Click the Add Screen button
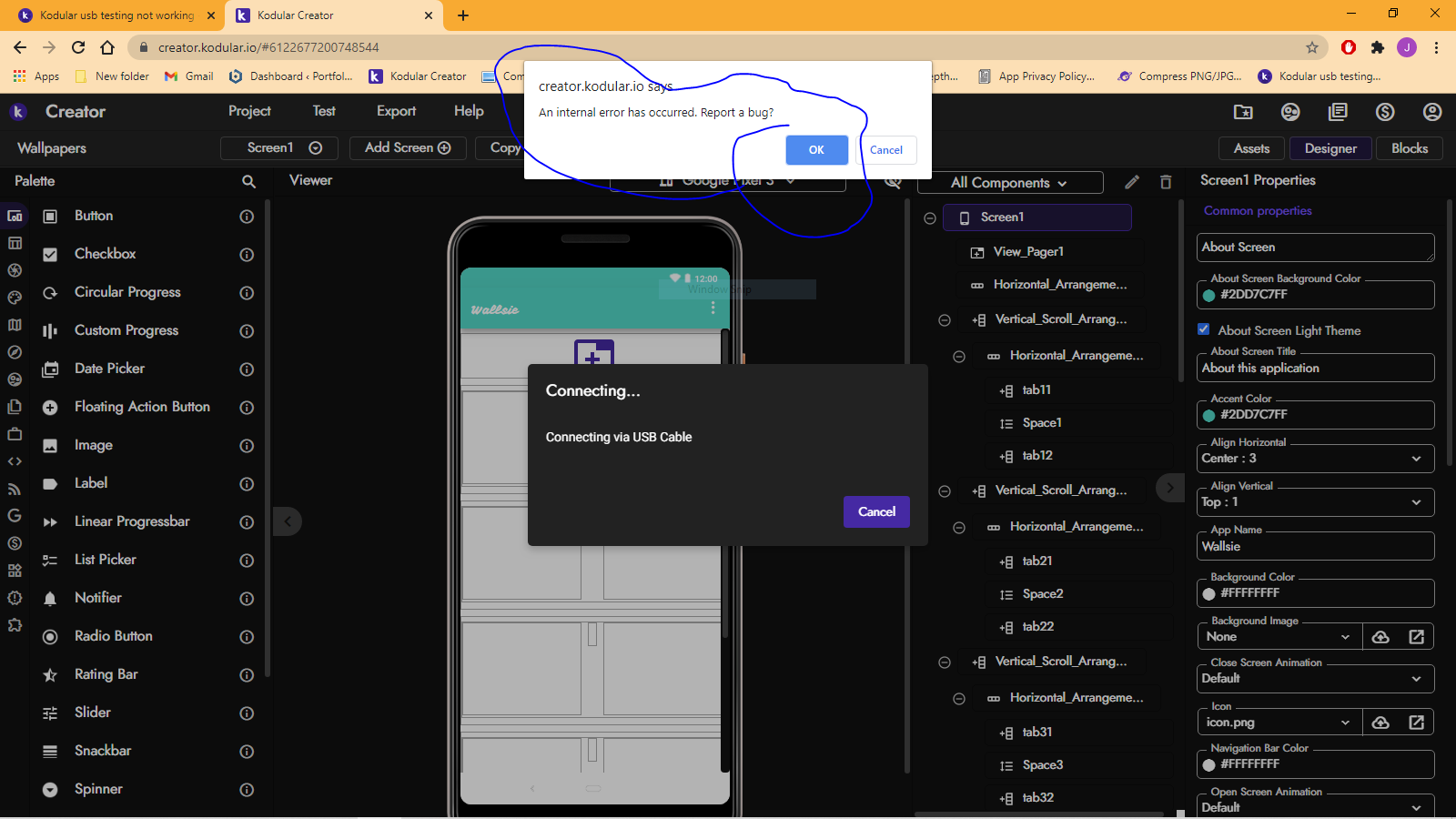The height and width of the screenshot is (819, 1456). pos(408,147)
